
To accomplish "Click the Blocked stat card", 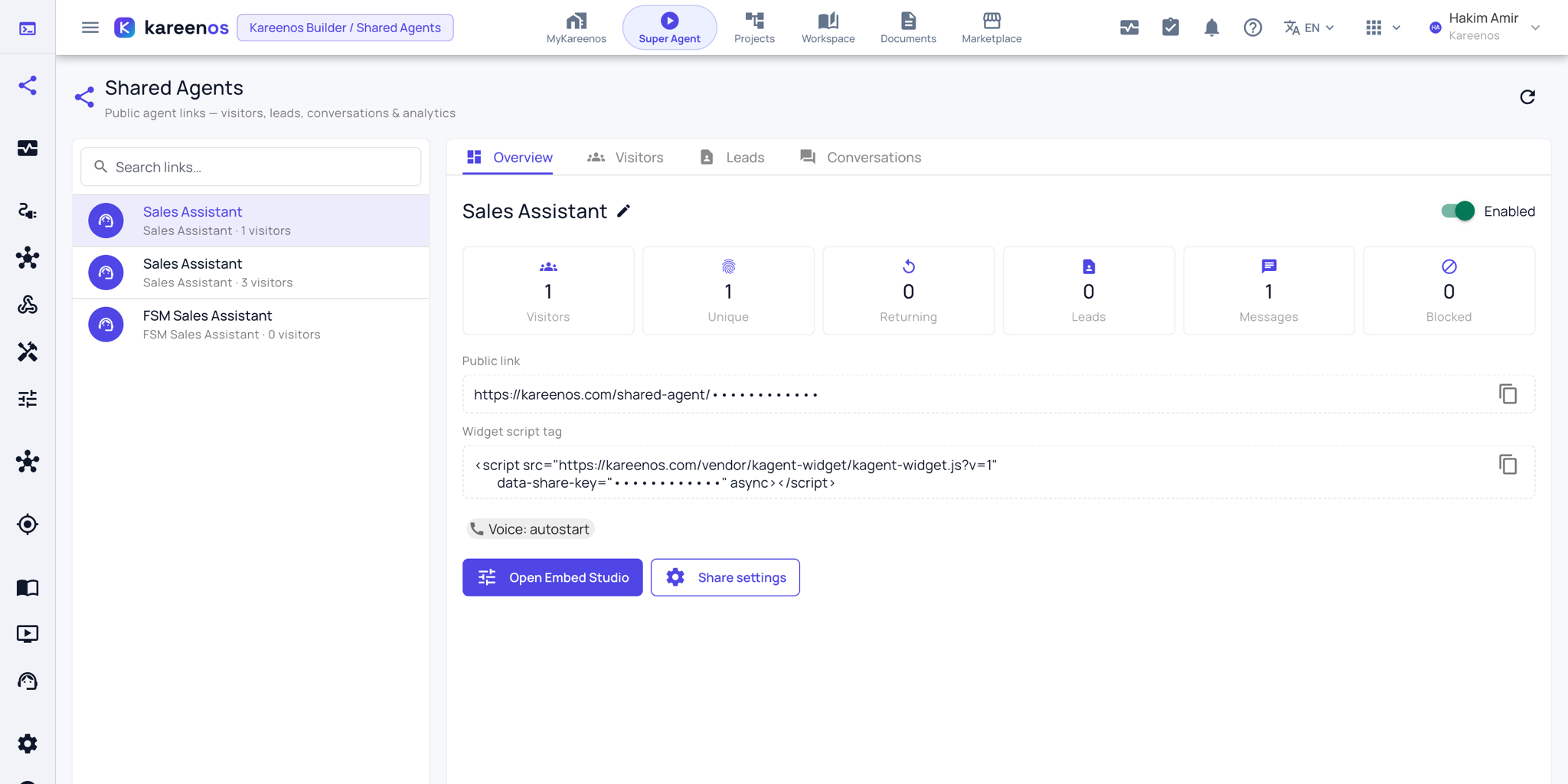I will [1449, 291].
